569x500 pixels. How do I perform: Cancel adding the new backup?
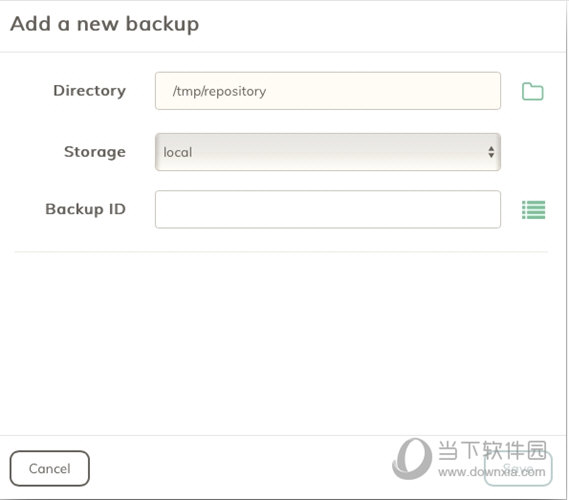(x=50, y=468)
